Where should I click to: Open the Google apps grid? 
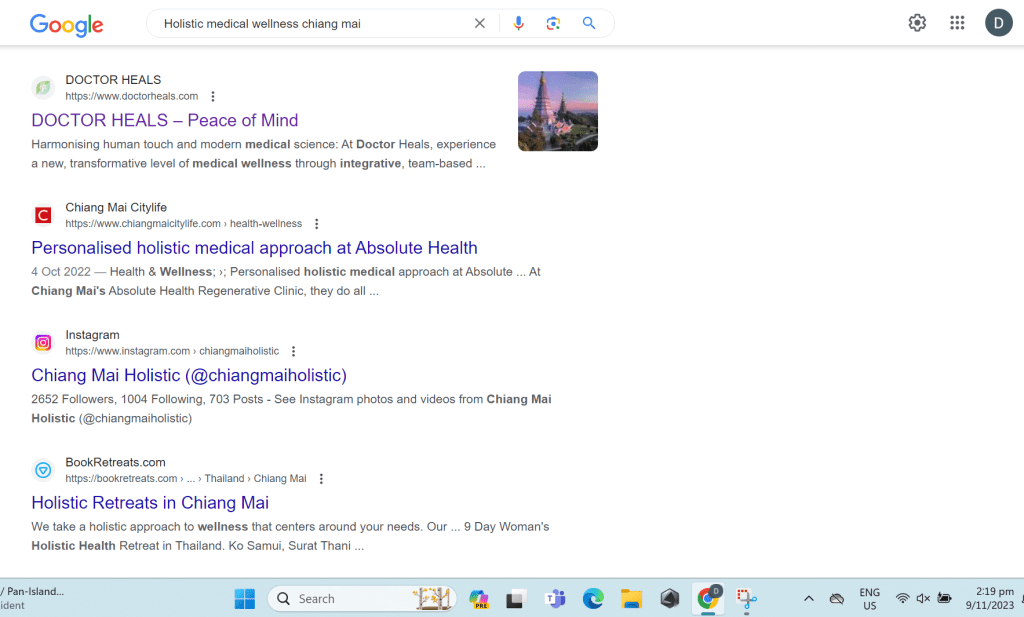point(957,23)
